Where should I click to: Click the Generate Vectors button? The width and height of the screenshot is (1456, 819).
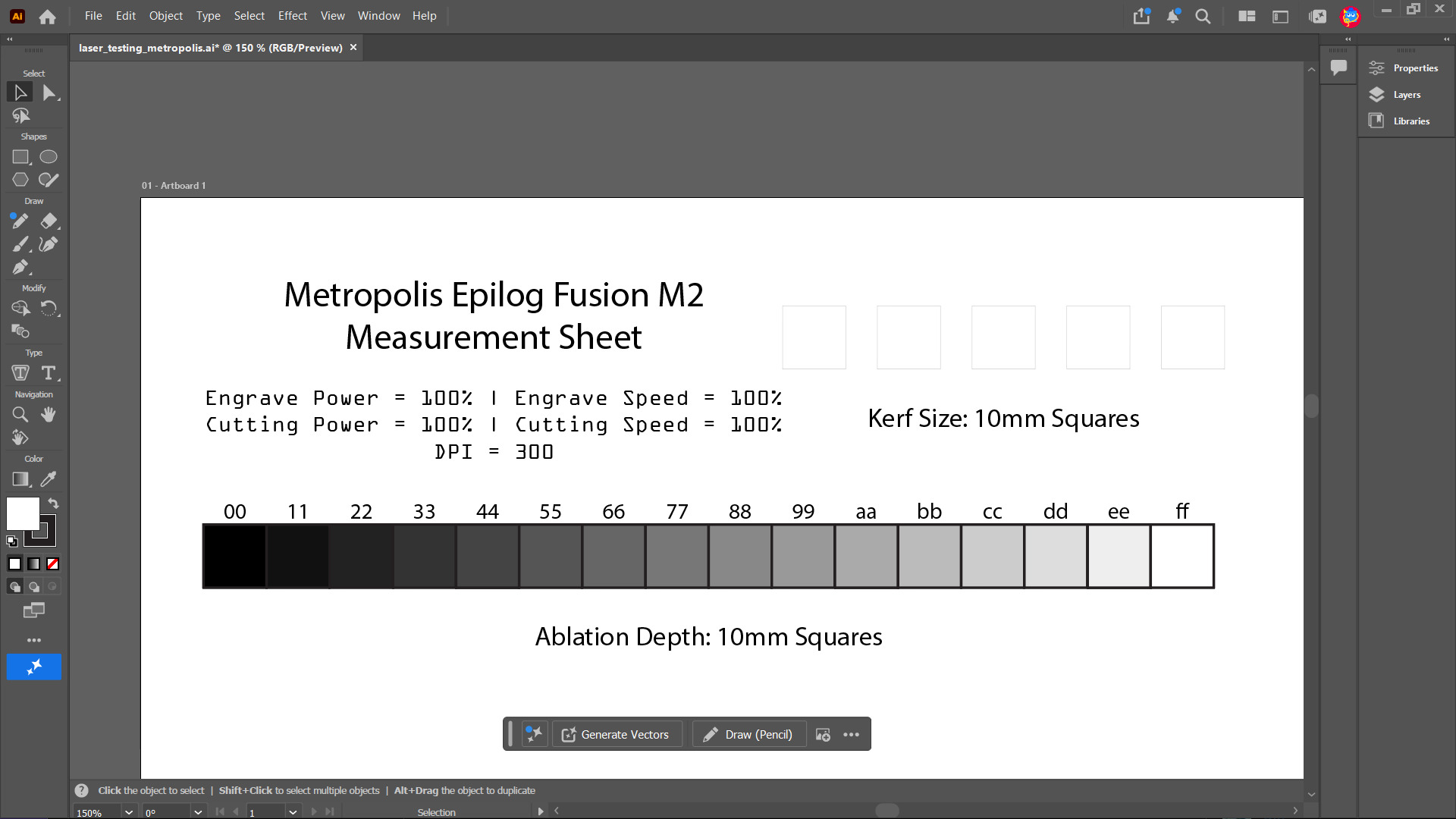click(x=616, y=735)
